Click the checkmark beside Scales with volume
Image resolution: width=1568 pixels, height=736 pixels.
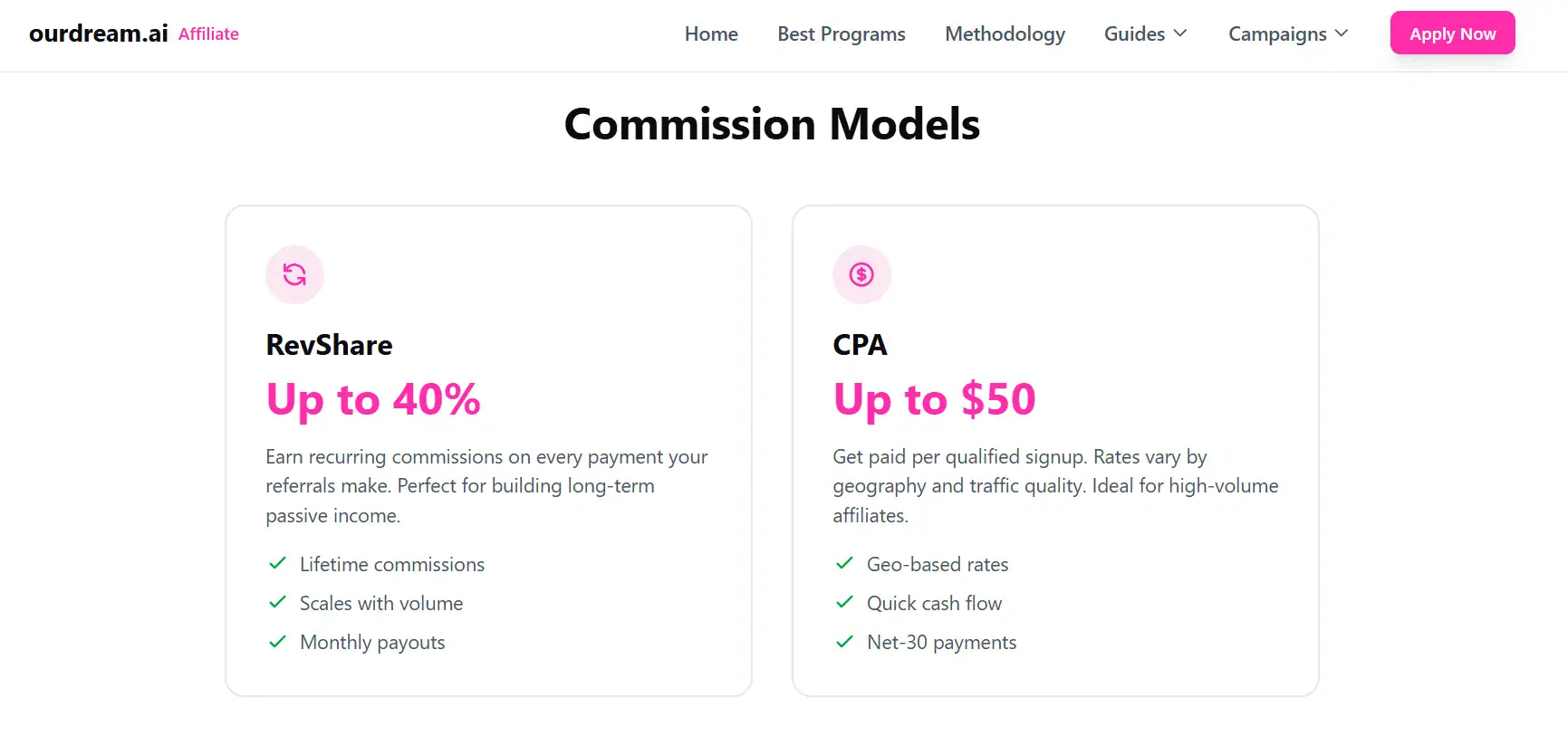pos(277,602)
